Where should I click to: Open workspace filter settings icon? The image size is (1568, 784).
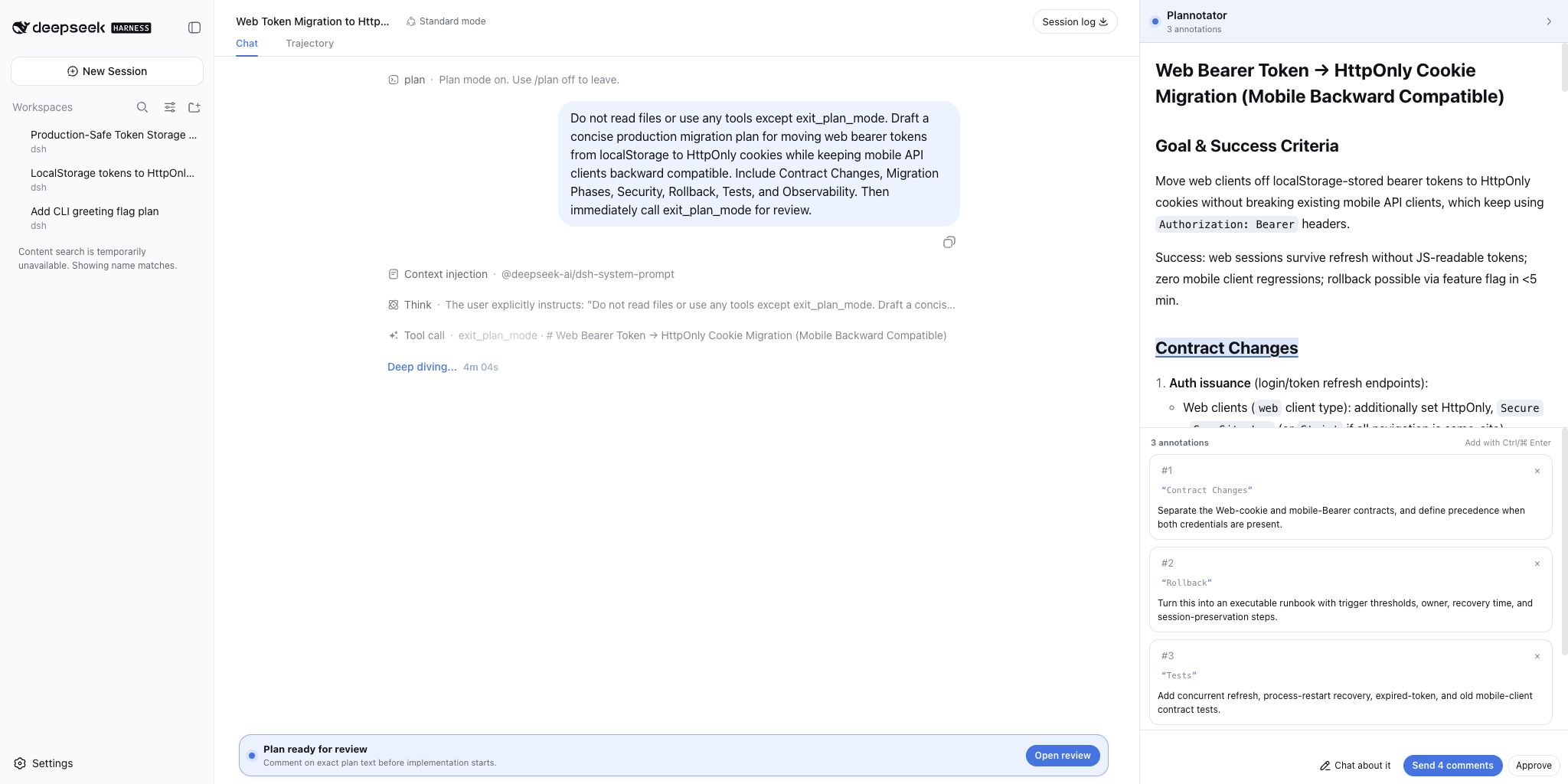point(170,107)
